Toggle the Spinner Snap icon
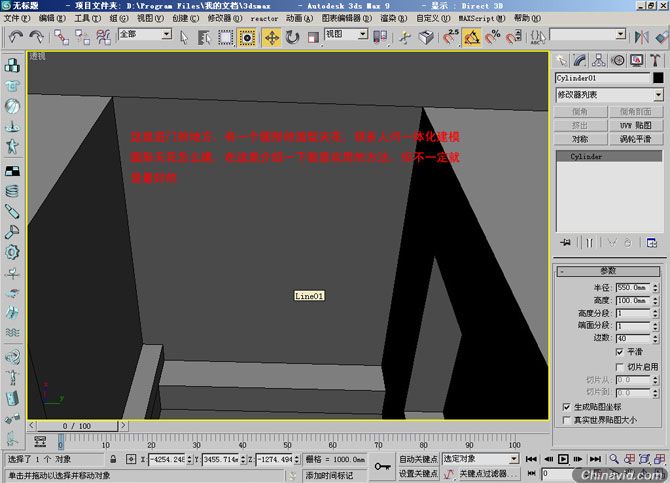Screen dimensions: 670x483 pos(514,37)
